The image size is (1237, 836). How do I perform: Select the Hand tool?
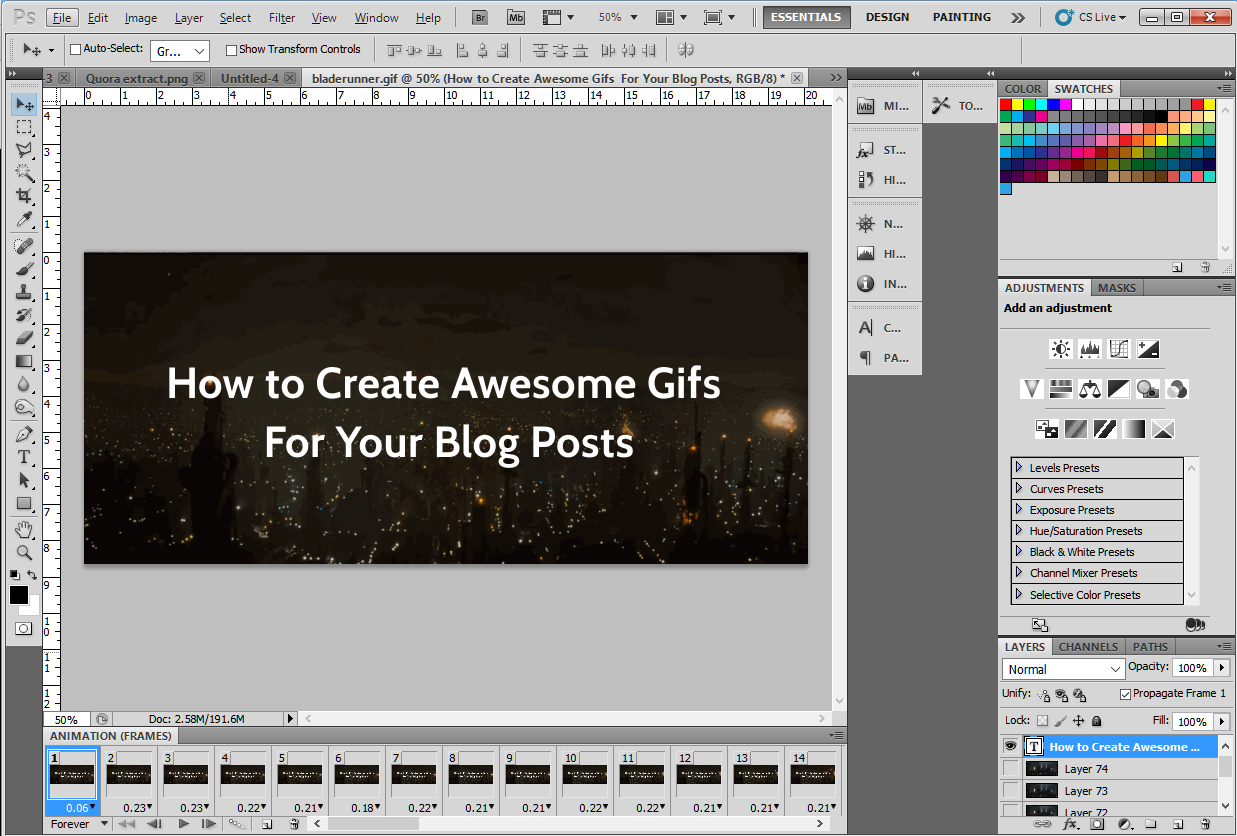click(x=24, y=529)
